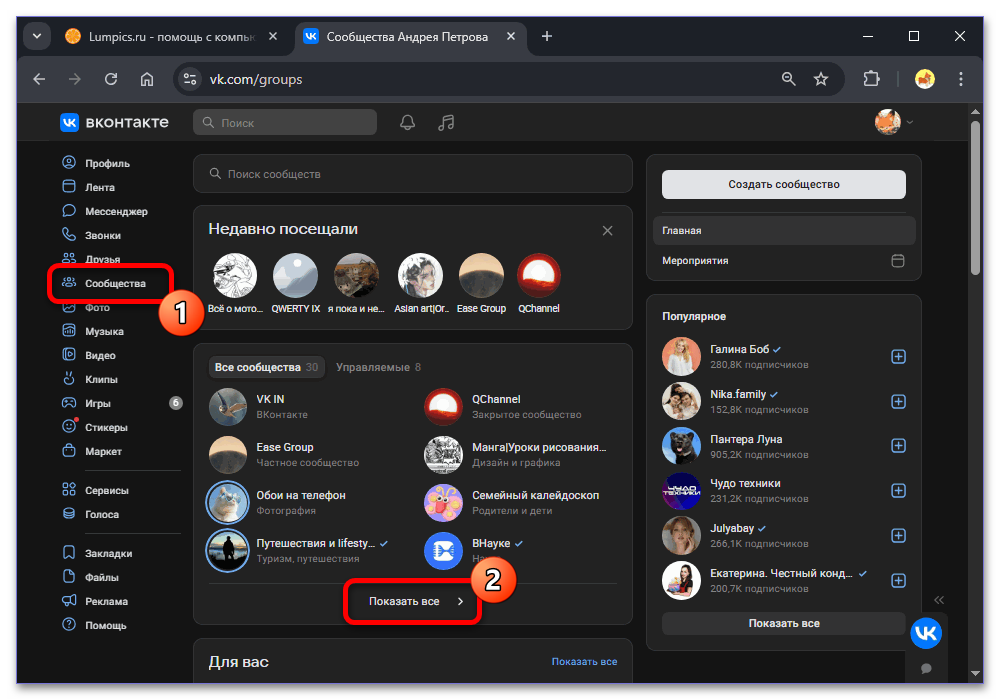Screen dimensions: 1000x700
Task: Open the browser home page
Action: (x=147, y=79)
